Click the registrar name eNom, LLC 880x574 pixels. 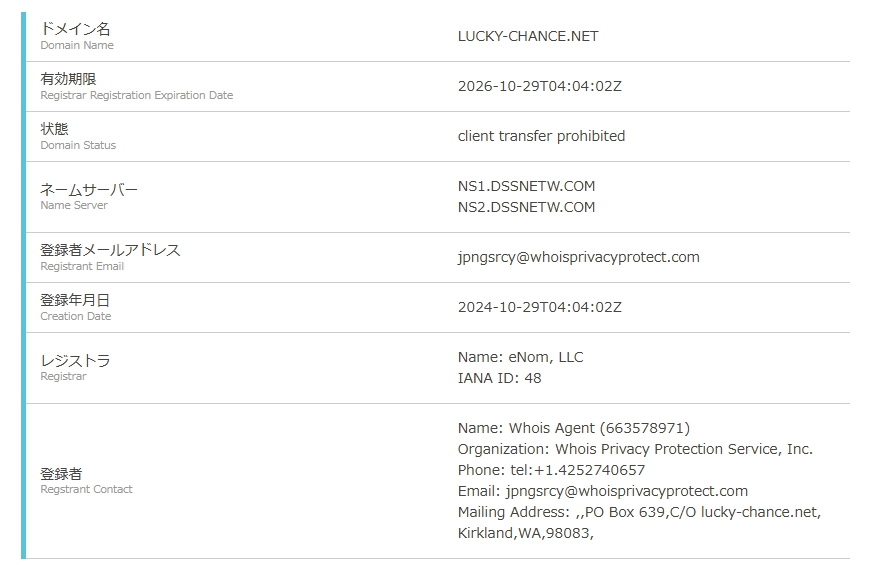tap(520, 357)
